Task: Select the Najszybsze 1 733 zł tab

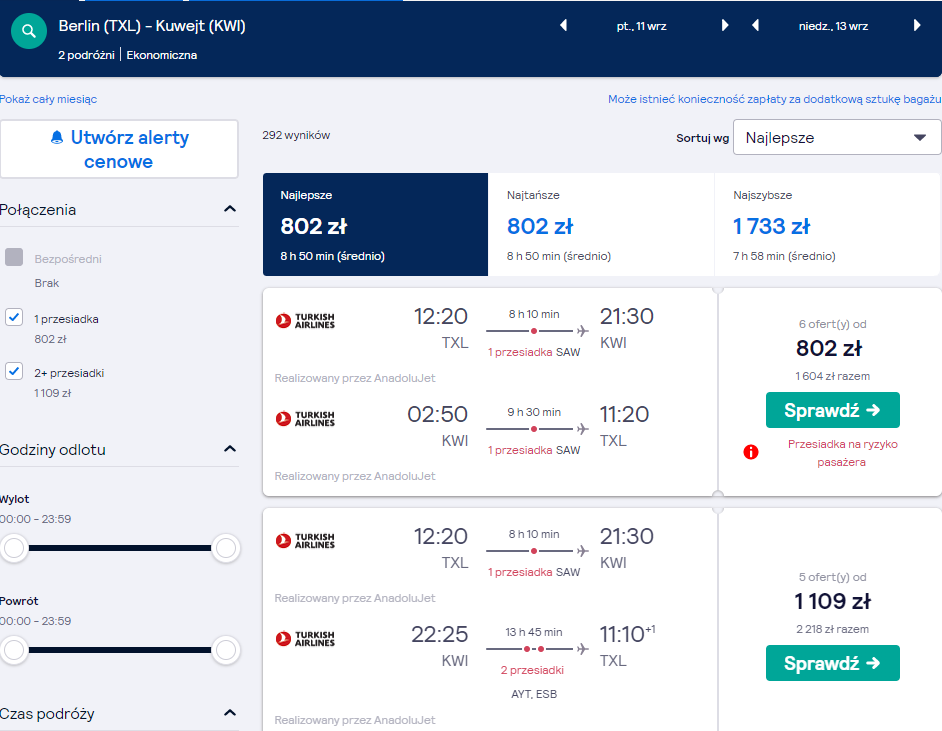Action: click(x=827, y=225)
